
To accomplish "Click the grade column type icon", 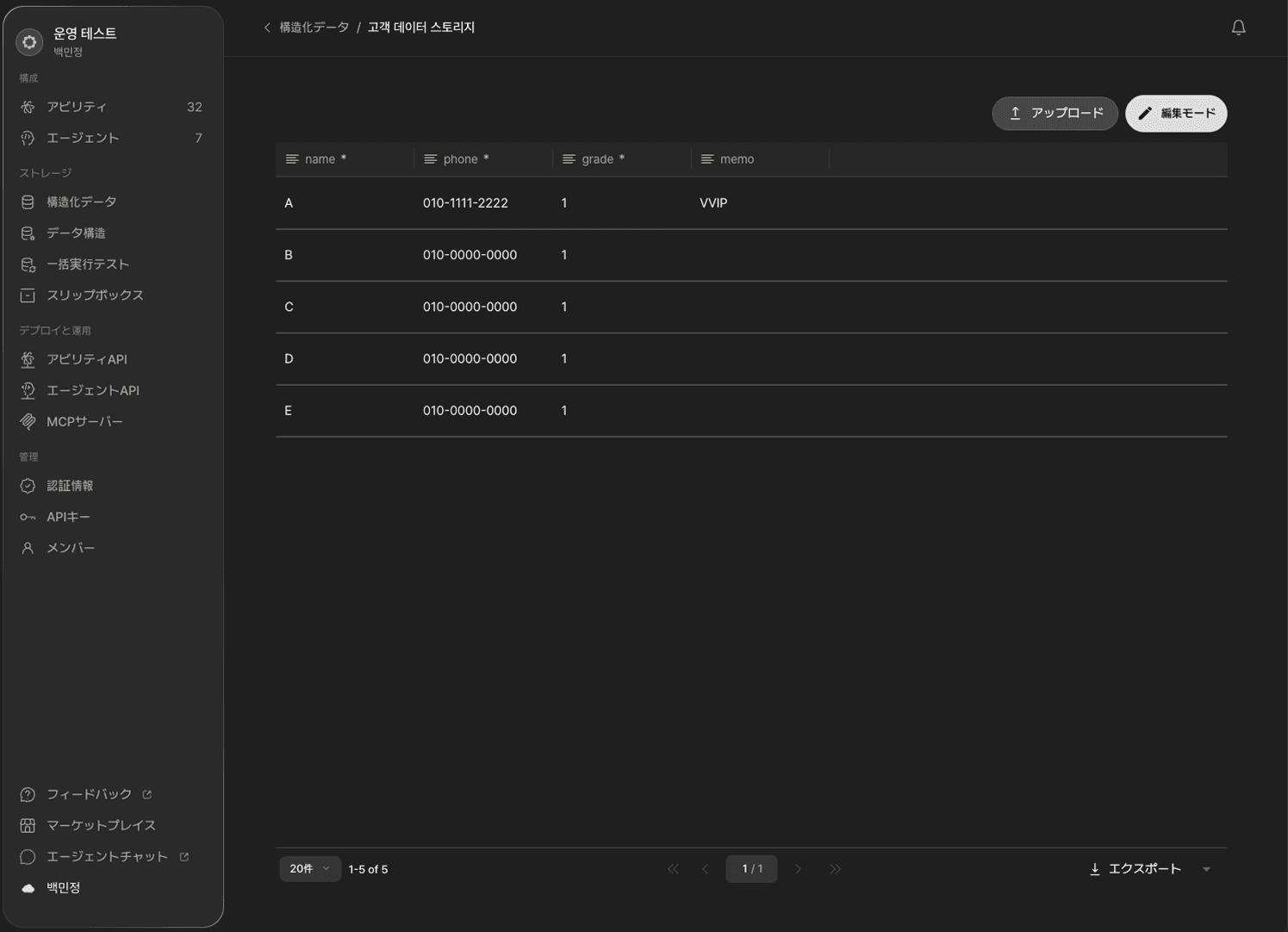I will 569,159.
